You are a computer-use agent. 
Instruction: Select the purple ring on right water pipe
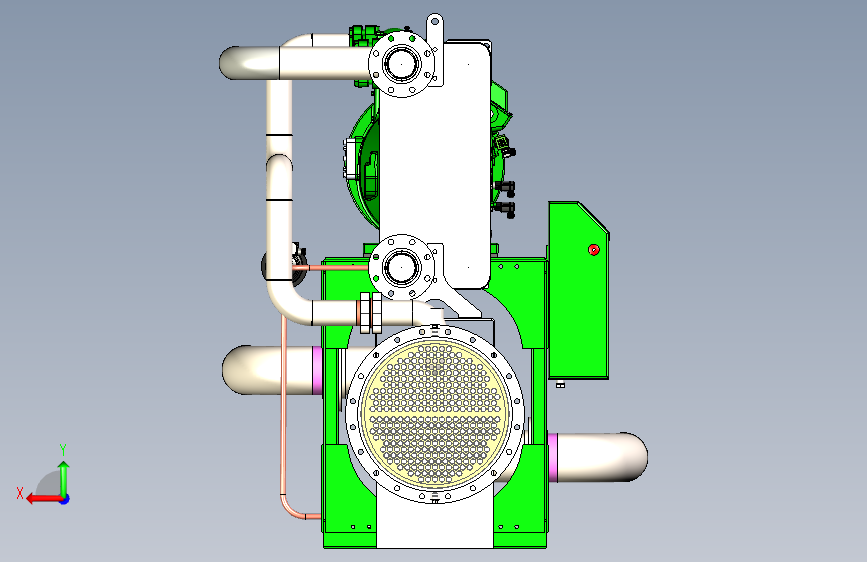(552, 457)
